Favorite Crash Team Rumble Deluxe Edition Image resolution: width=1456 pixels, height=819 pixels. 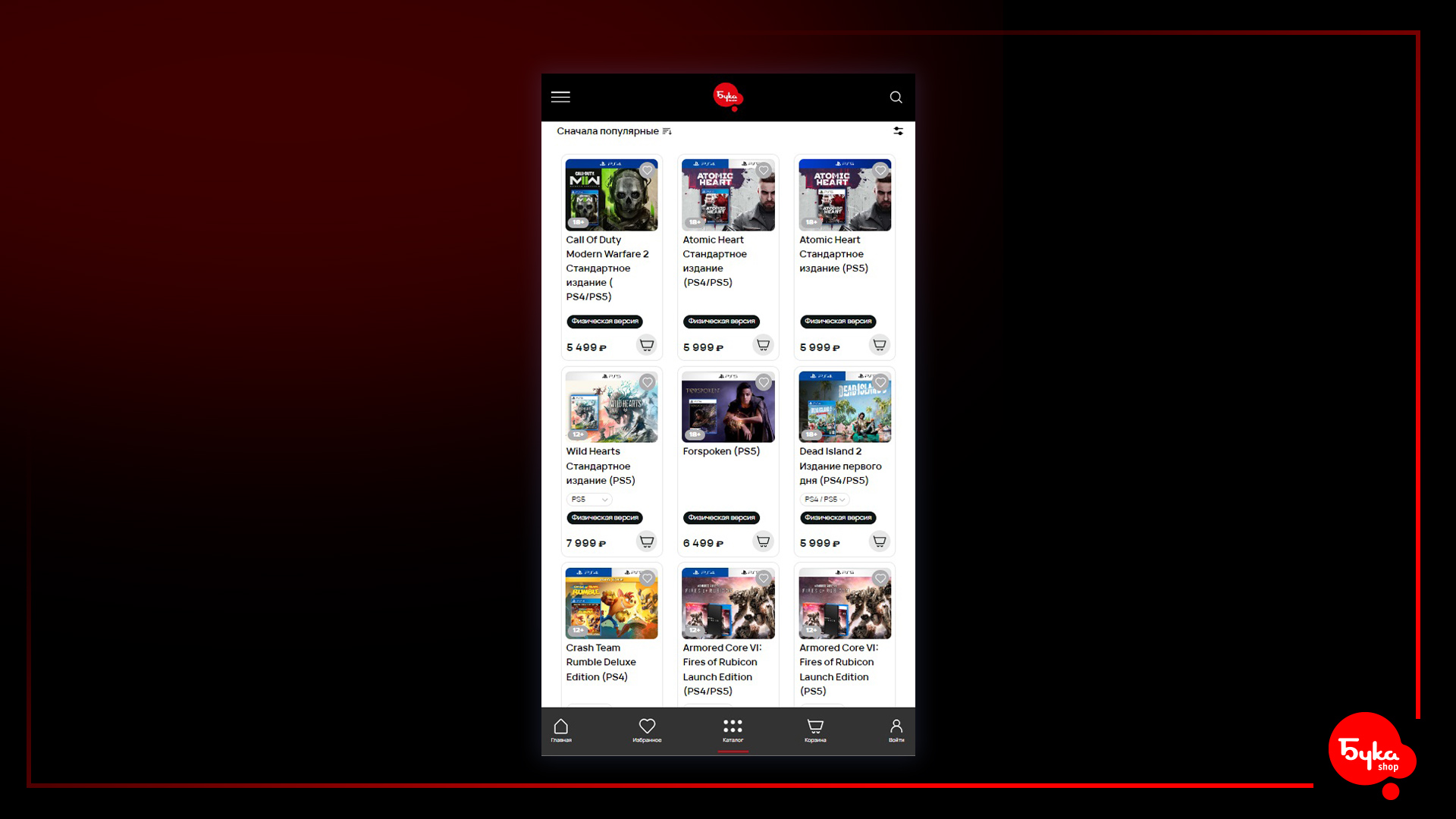tap(647, 579)
